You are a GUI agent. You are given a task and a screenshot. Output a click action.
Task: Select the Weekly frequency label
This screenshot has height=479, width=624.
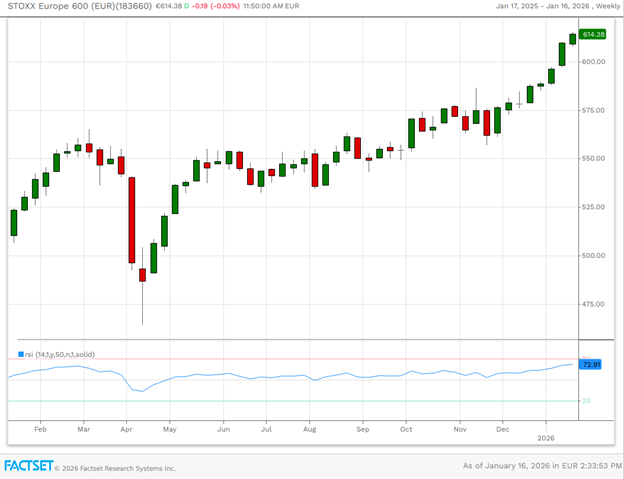tap(602, 6)
